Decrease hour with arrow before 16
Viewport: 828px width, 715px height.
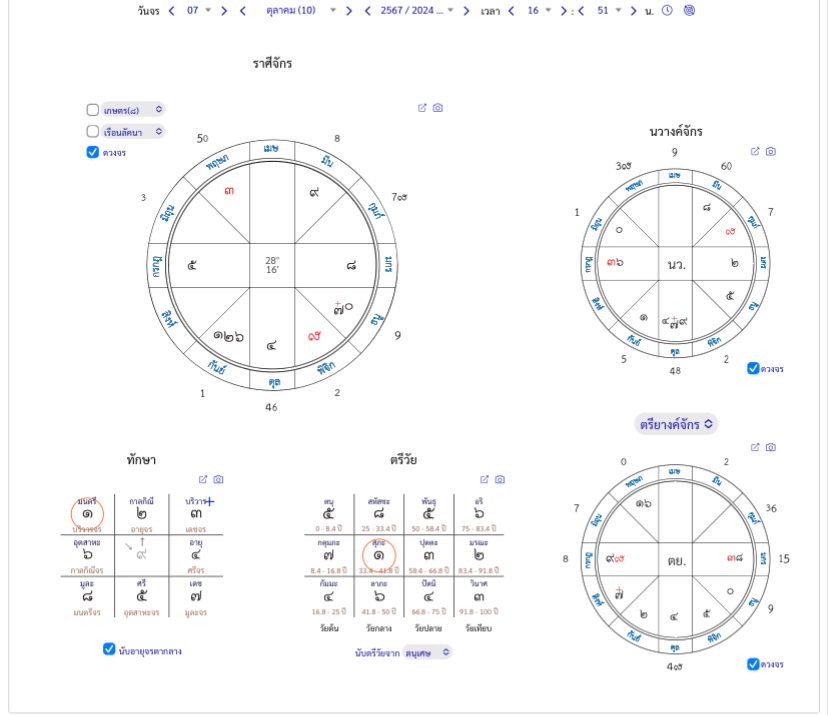coord(511,11)
